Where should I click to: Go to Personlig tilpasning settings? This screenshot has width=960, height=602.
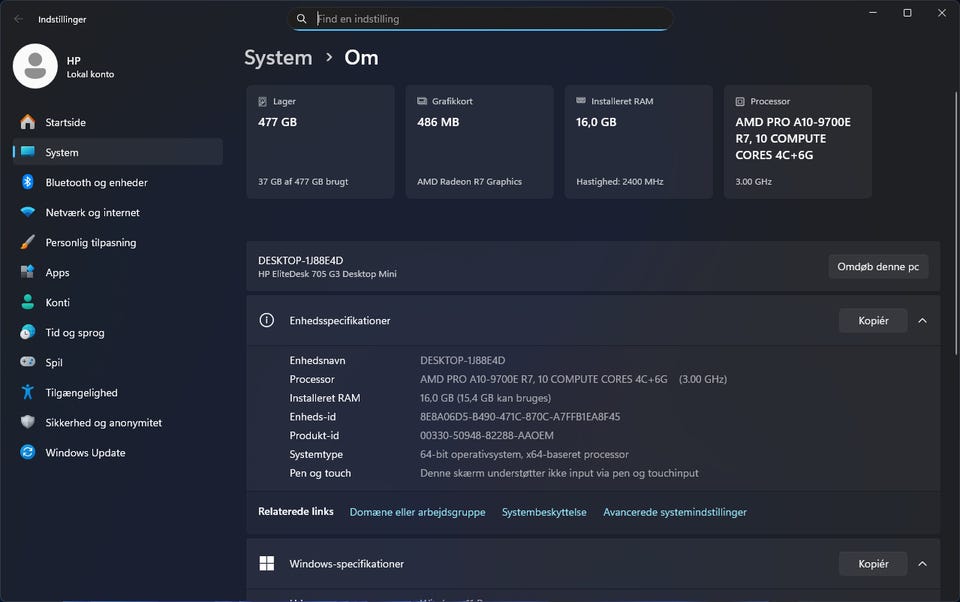coord(90,242)
